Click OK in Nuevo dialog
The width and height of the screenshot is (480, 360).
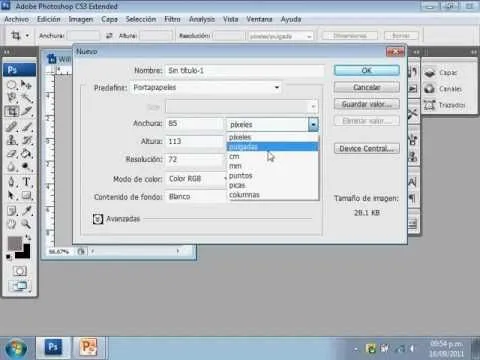click(x=367, y=70)
